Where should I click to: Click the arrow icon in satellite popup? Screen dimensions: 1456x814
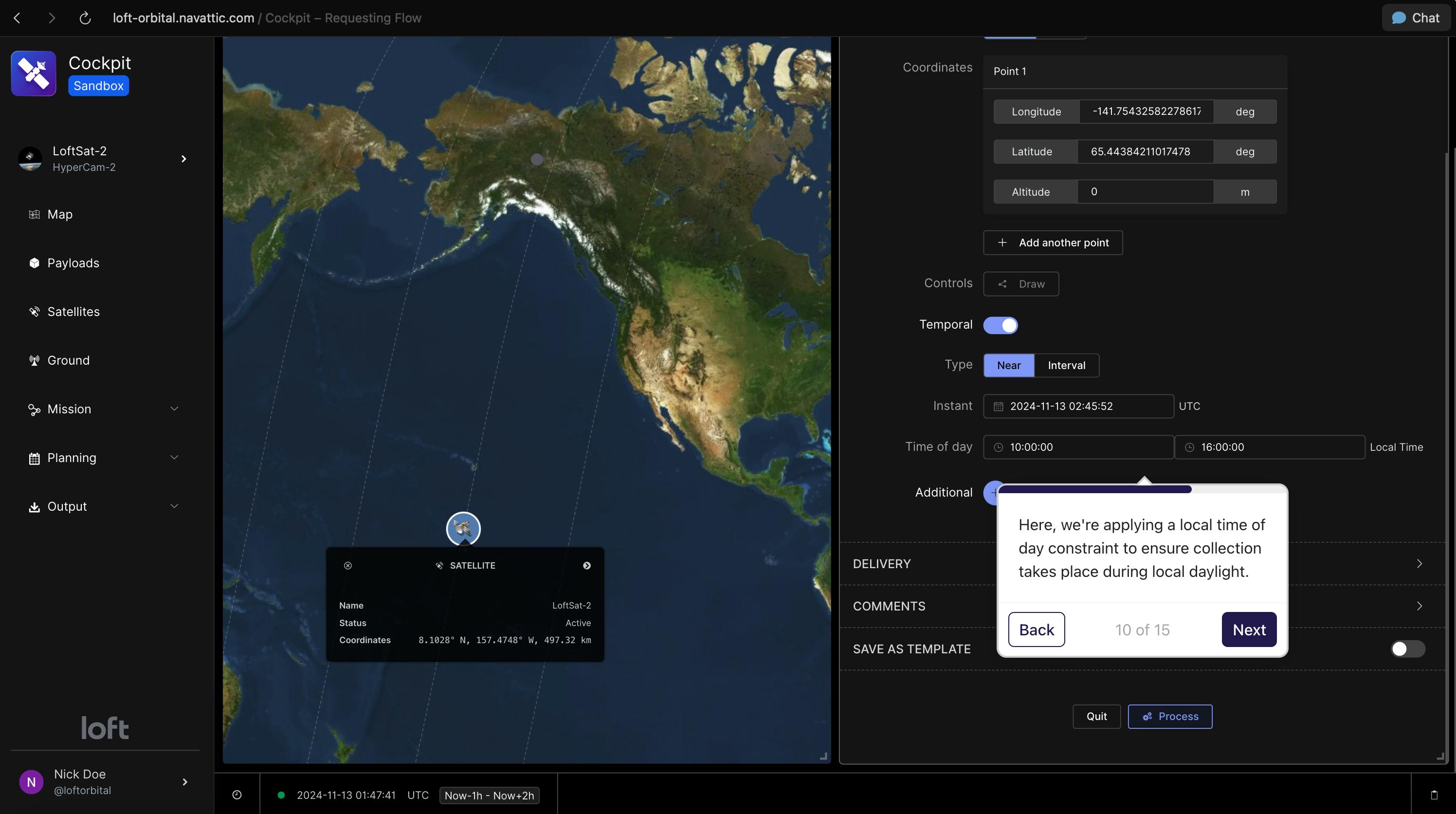pos(587,565)
